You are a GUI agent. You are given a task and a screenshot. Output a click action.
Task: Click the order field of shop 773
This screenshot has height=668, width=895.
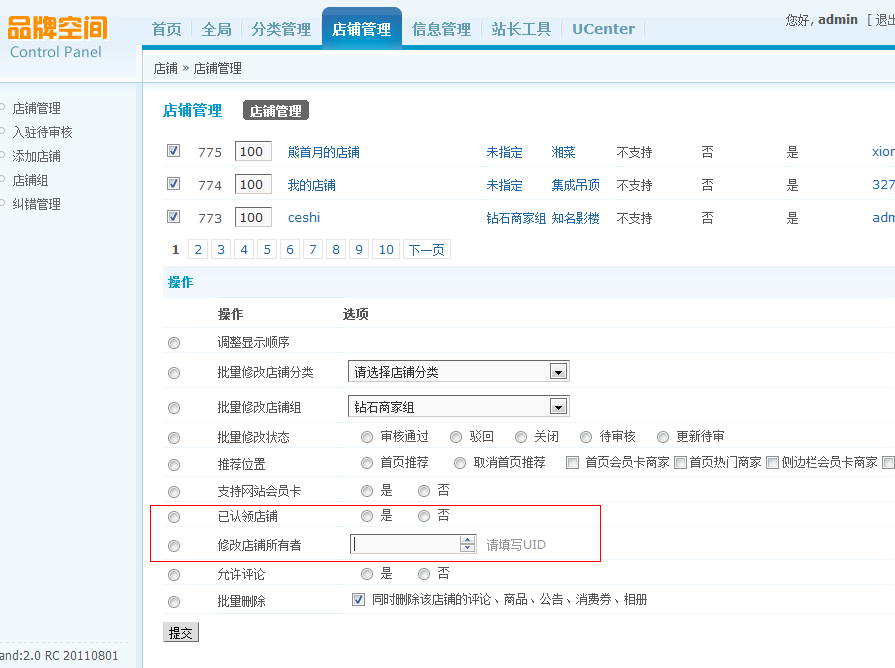point(253,218)
